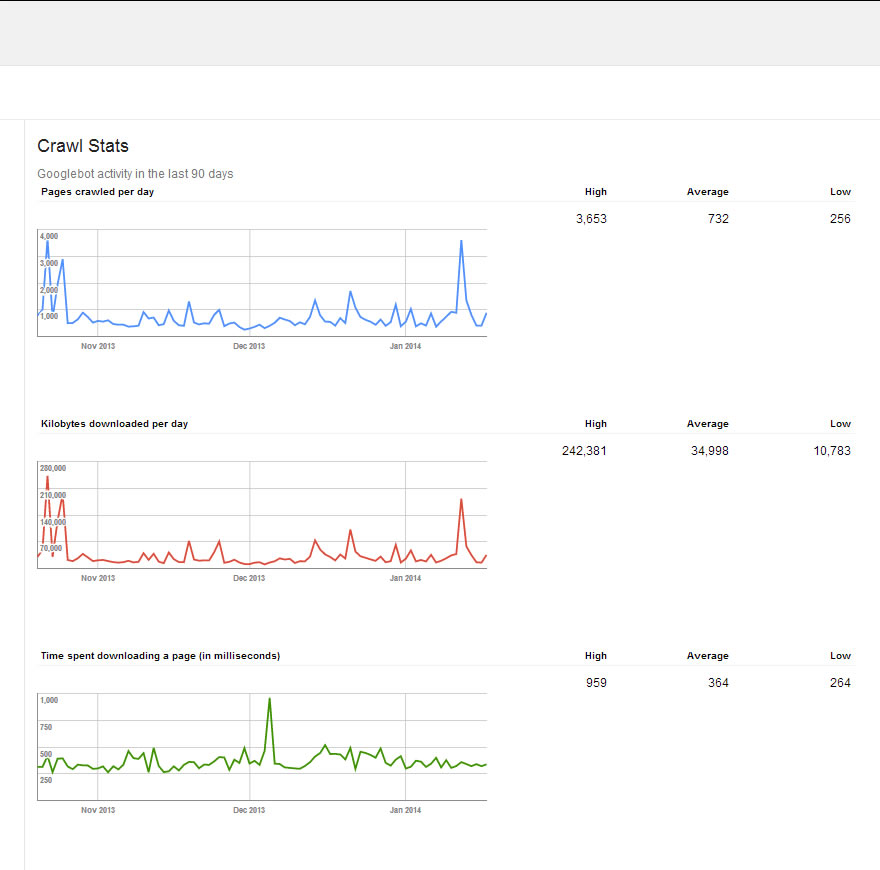Click the 364 average download time value

pyautogui.click(x=717, y=683)
